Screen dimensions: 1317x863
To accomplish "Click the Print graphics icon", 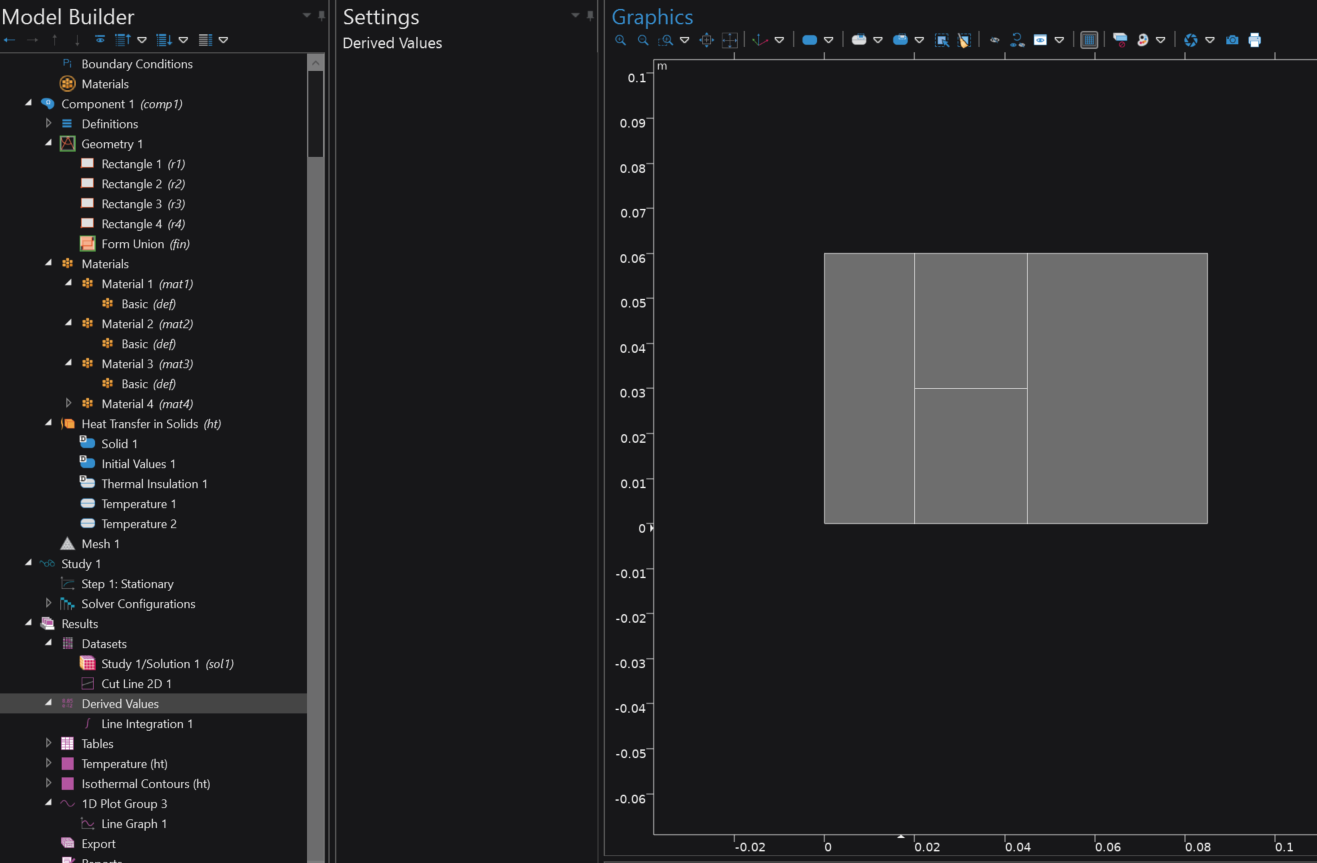I will click(x=1255, y=40).
